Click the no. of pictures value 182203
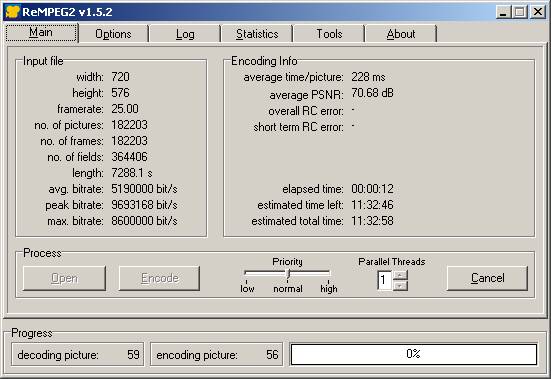 129,125
